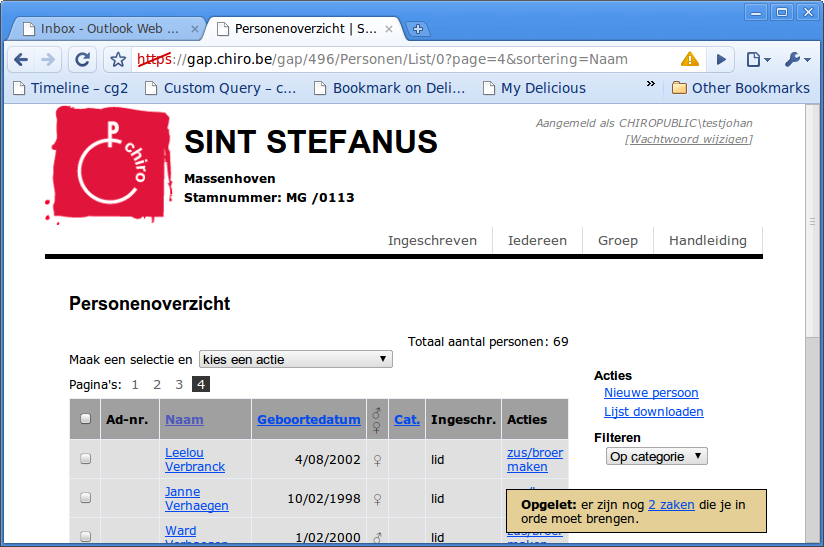
Task: Open the Timeline - cg2 bookmark
Action: (x=70, y=88)
